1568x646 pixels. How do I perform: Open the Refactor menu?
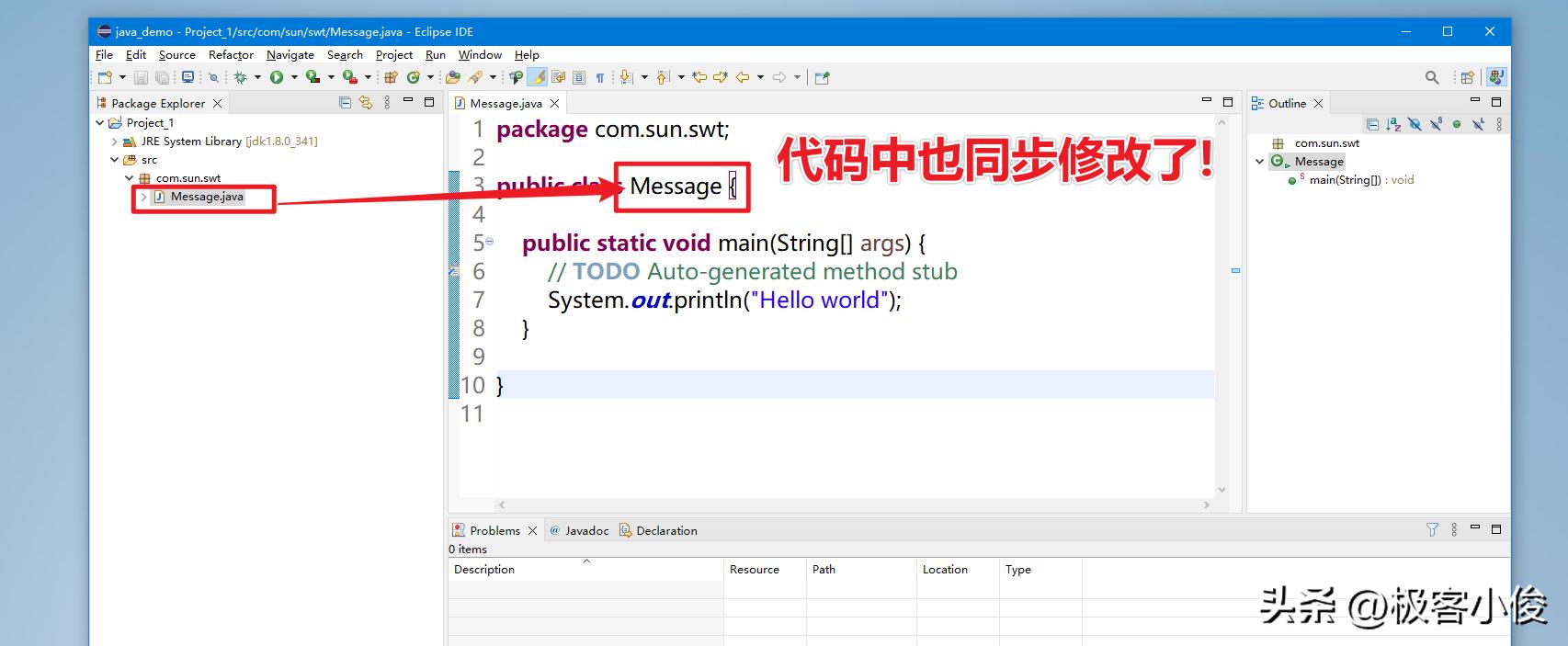pyautogui.click(x=231, y=55)
